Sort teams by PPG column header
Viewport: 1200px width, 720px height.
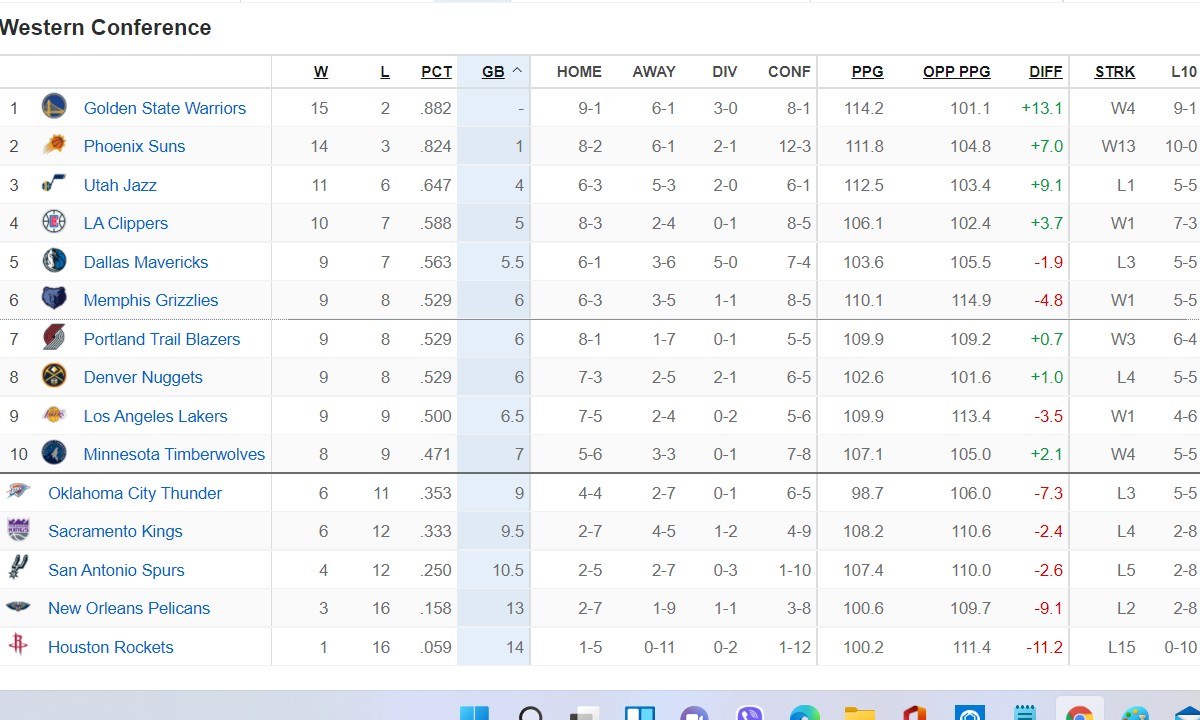(867, 72)
